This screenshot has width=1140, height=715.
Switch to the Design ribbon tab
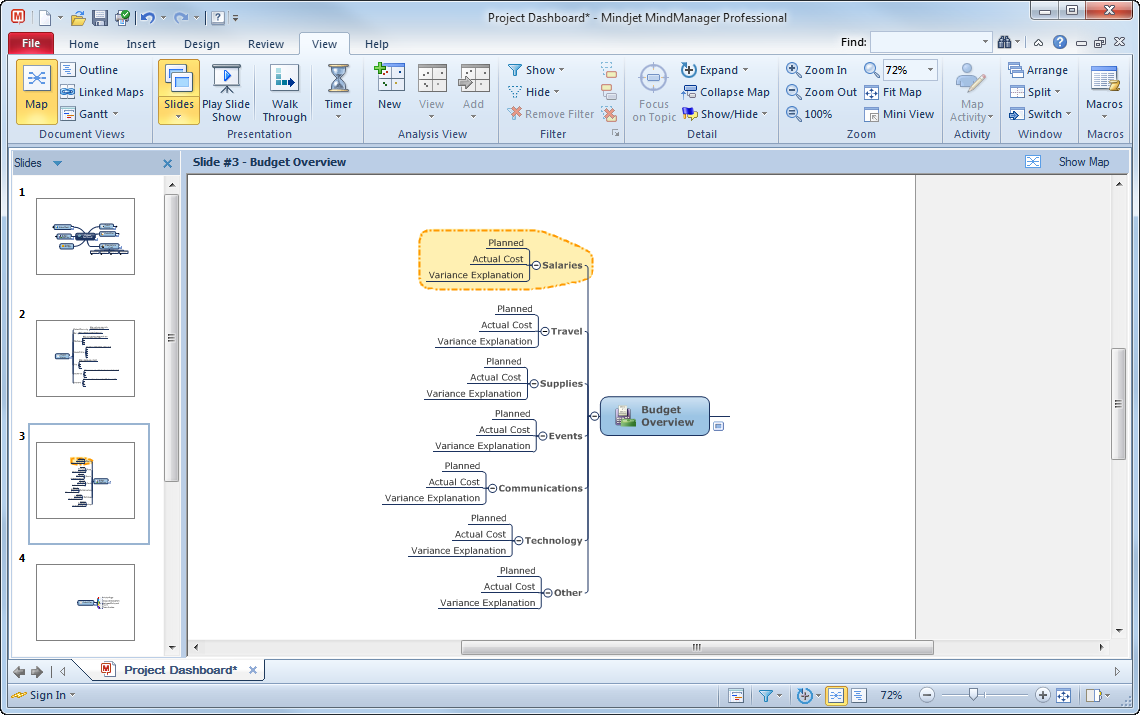point(201,44)
